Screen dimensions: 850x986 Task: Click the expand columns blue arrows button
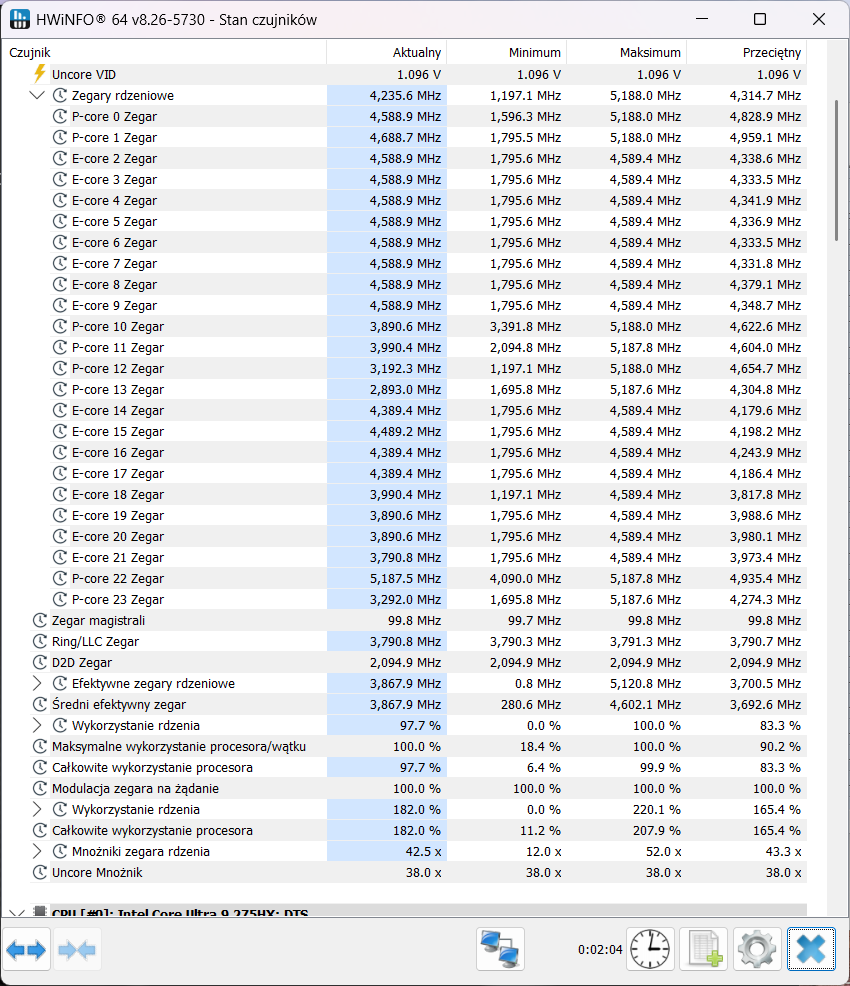(x=26, y=950)
